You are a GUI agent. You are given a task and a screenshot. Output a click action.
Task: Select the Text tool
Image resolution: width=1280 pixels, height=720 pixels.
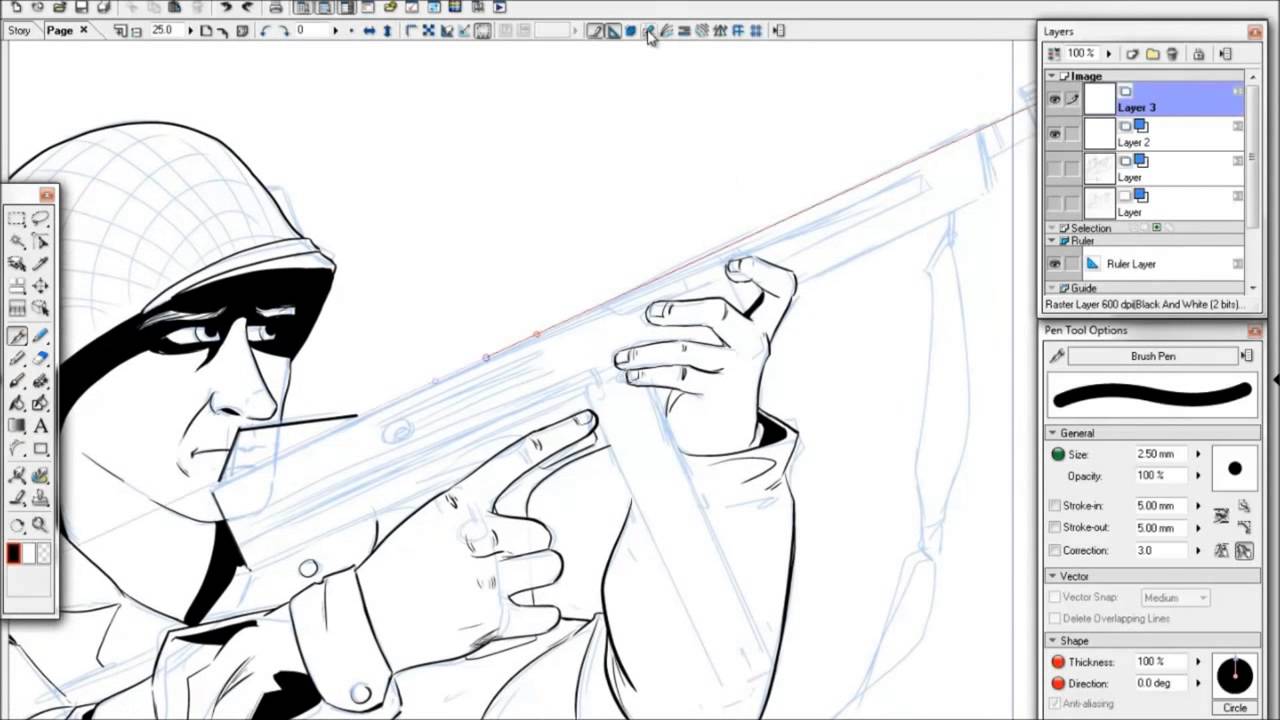pyautogui.click(x=40, y=427)
